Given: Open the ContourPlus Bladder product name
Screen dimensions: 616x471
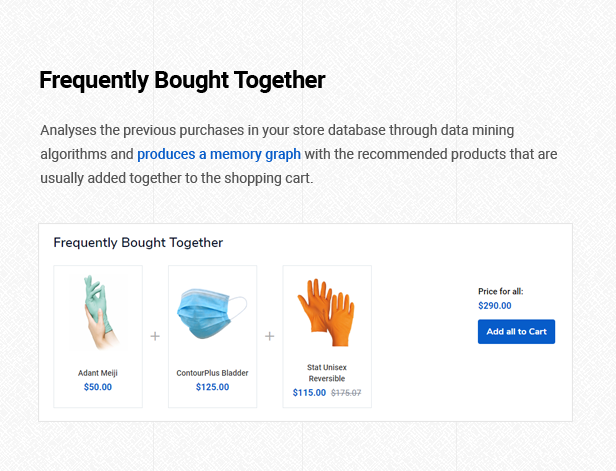Looking at the screenshot, I should (x=212, y=373).
